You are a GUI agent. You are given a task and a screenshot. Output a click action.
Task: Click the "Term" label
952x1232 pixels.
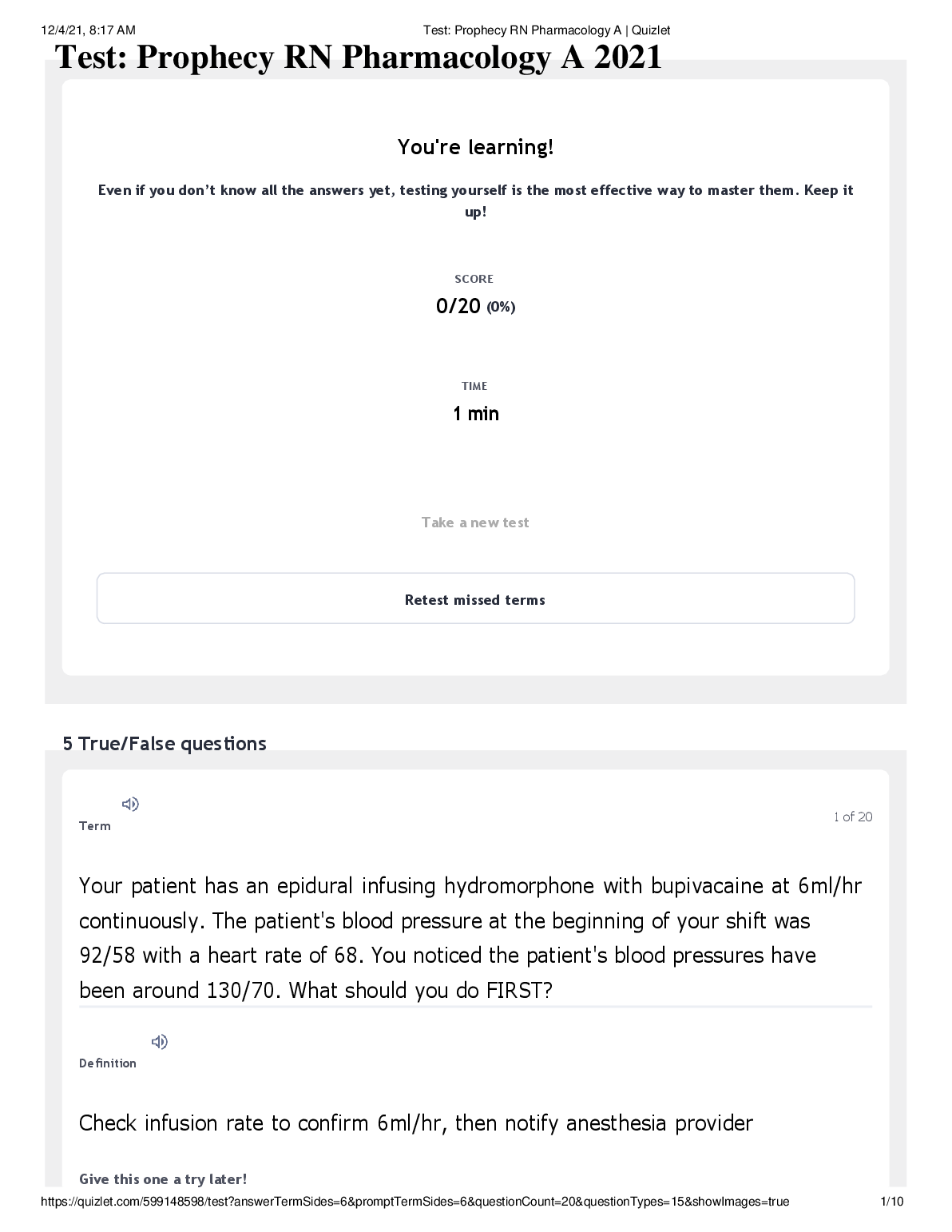pos(95,826)
